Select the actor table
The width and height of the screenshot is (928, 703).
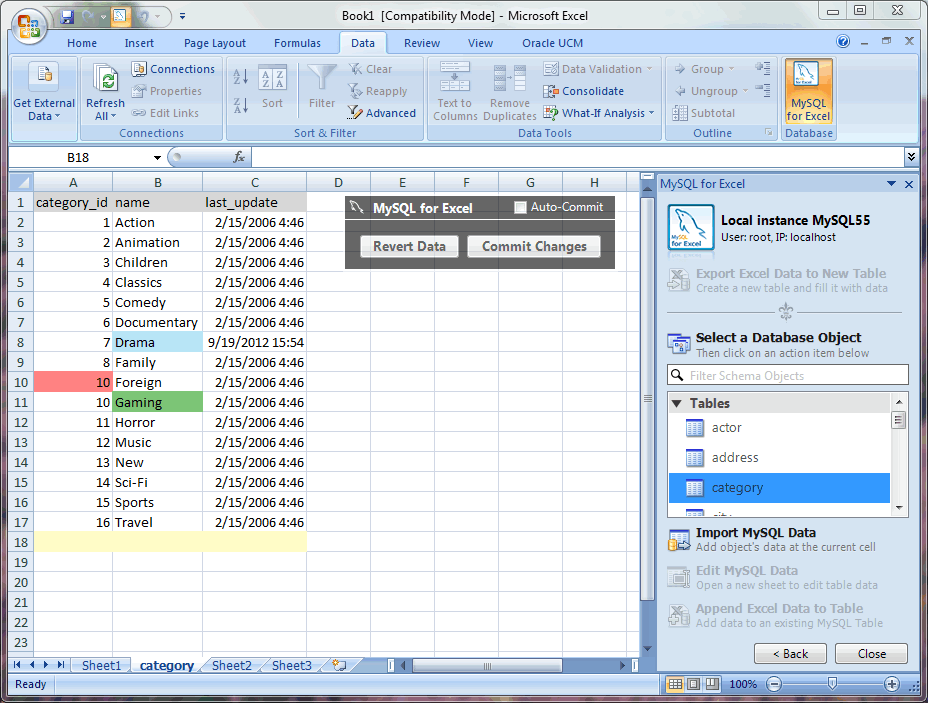click(x=779, y=427)
